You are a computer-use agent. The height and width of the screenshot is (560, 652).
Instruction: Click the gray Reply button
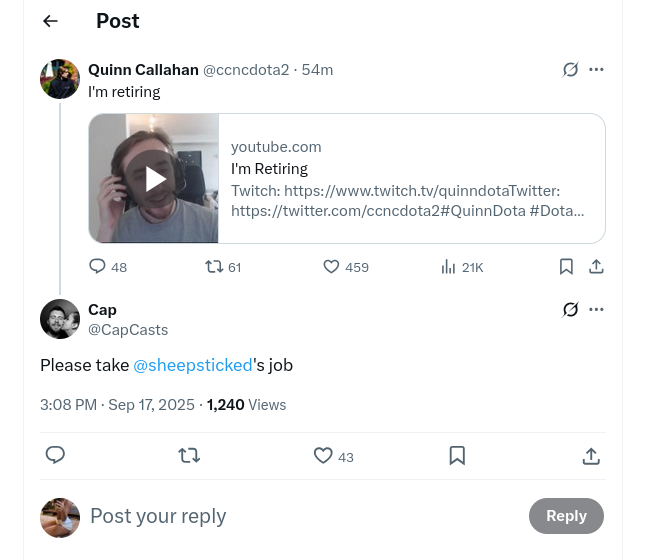[x=566, y=516]
